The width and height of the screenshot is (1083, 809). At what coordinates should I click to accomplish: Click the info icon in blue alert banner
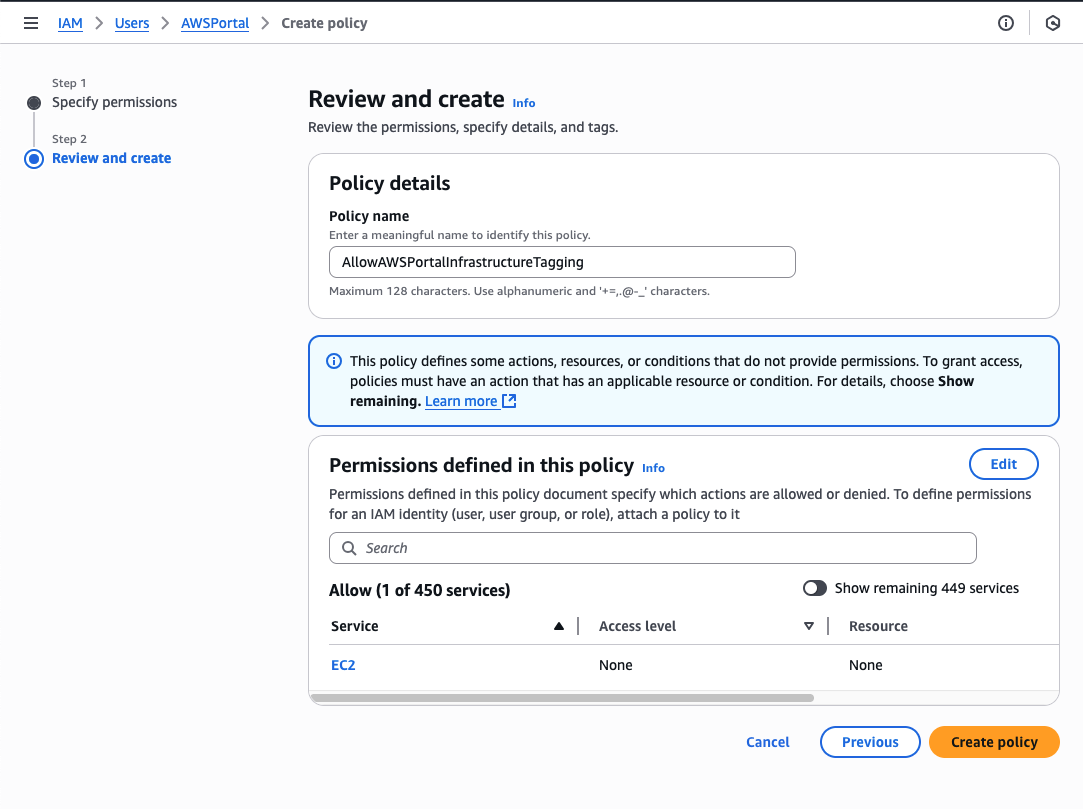coord(334,361)
